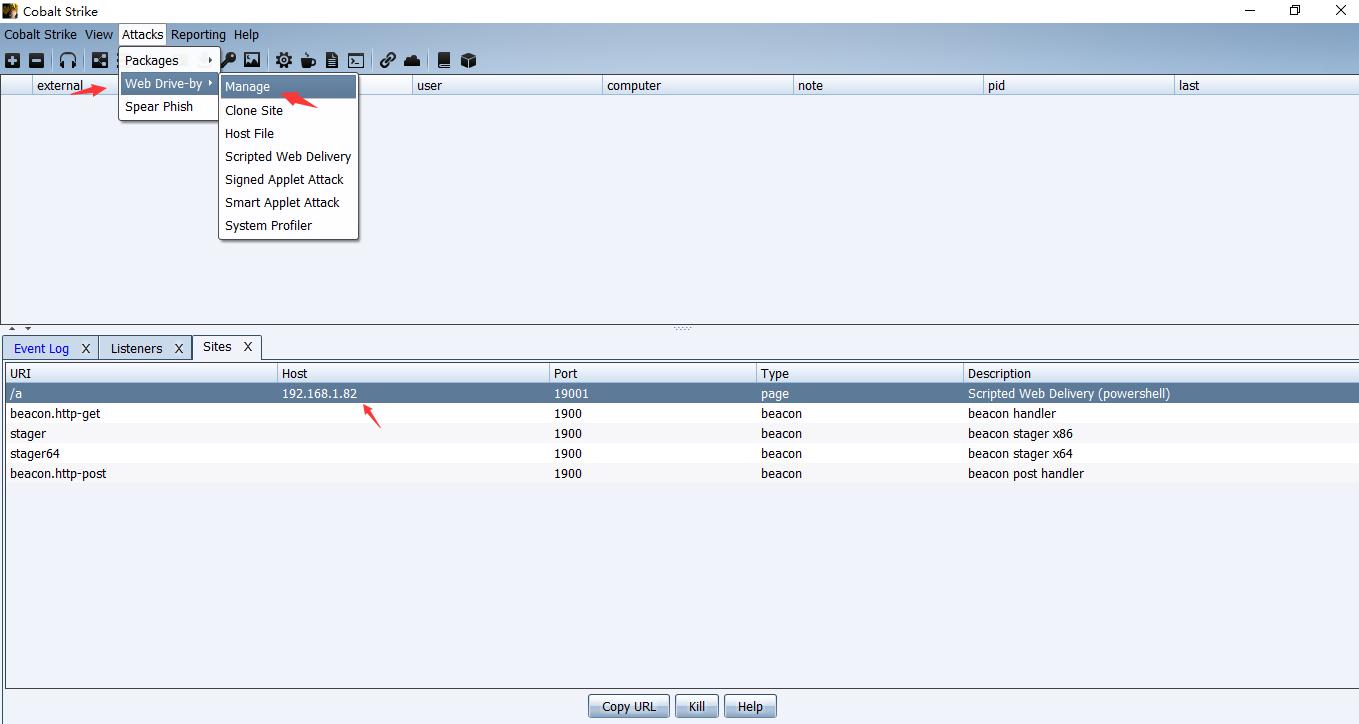This screenshot has width=1359, height=724.
Task: Select the stager64 row
Action: click(x=682, y=453)
